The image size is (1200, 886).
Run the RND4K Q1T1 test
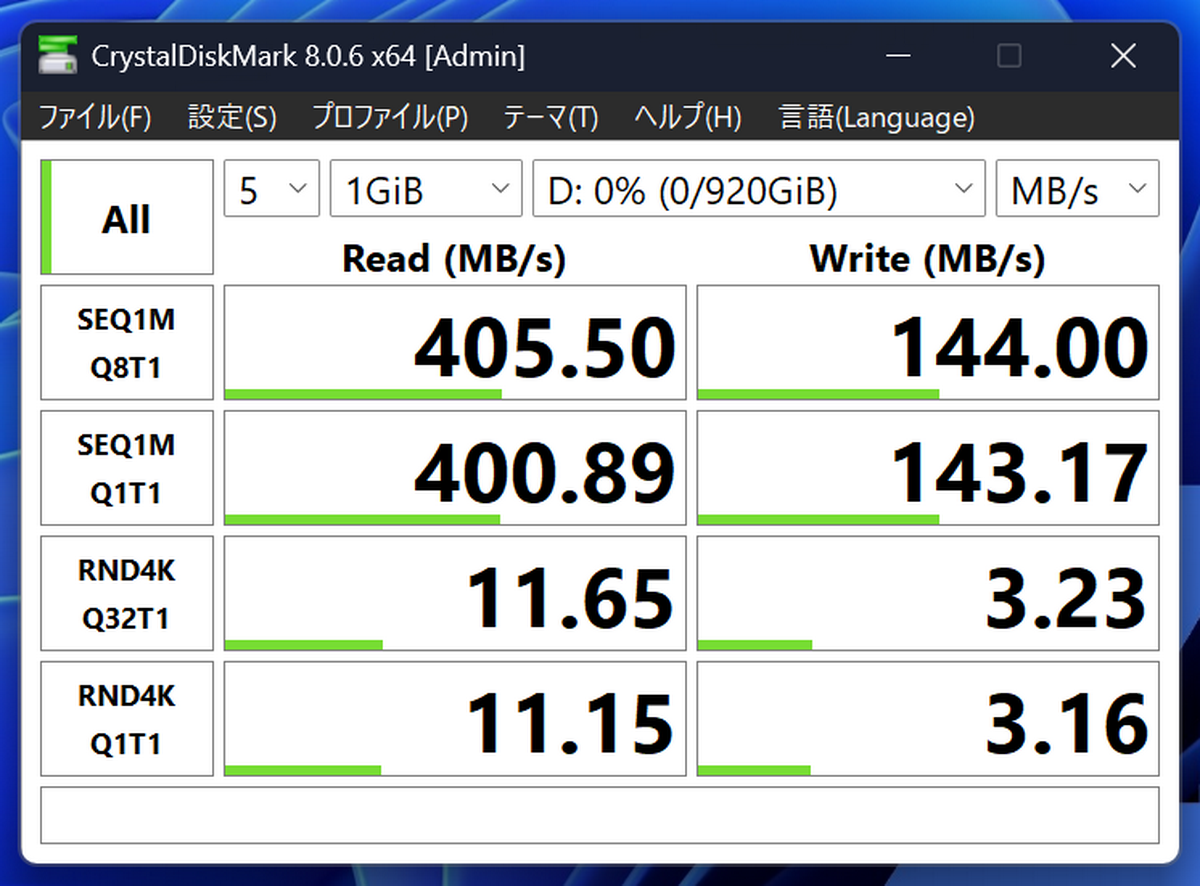[127, 718]
